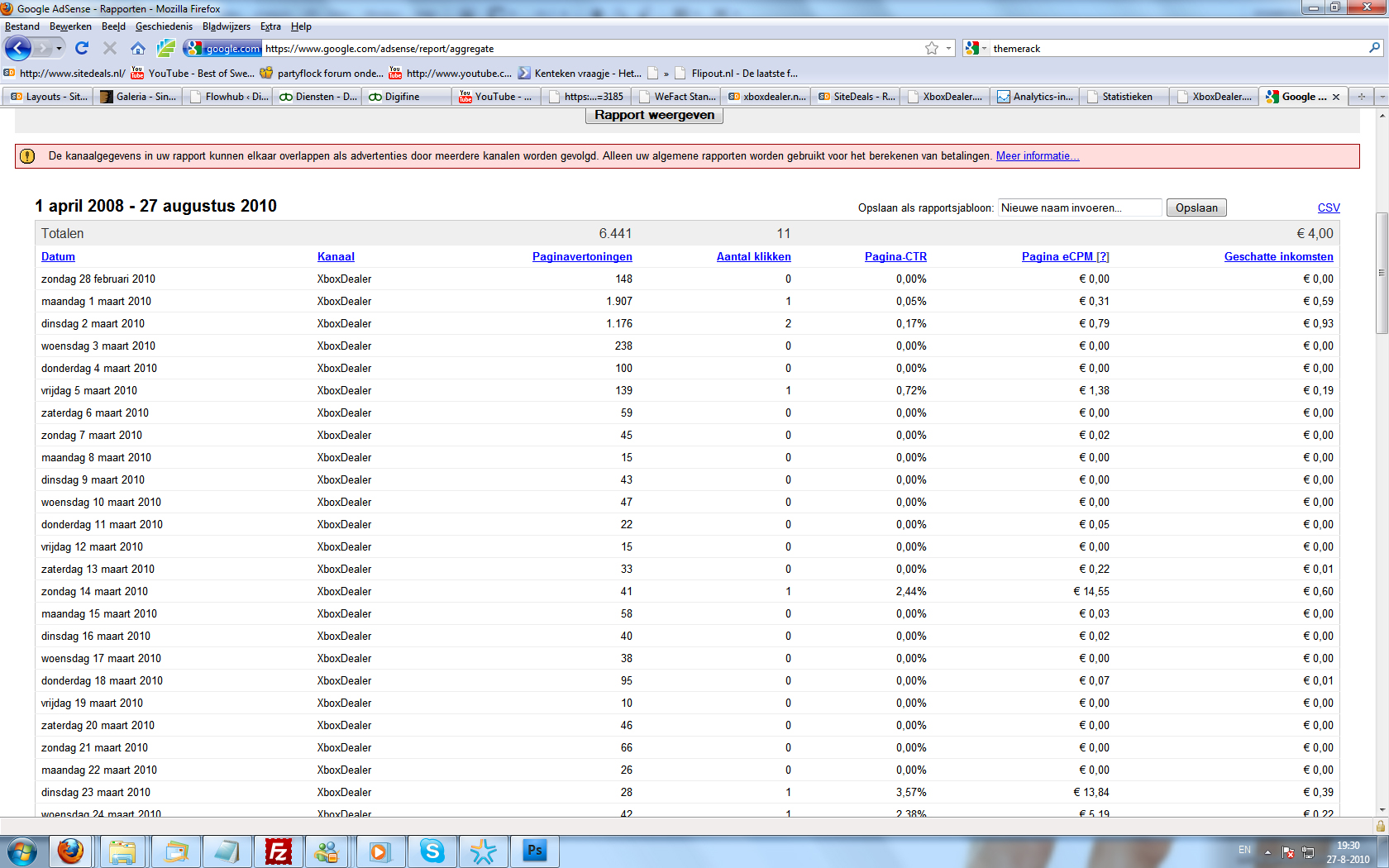
Task: Open the Help menu
Action: pyautogui.click(x=301, y=26)
